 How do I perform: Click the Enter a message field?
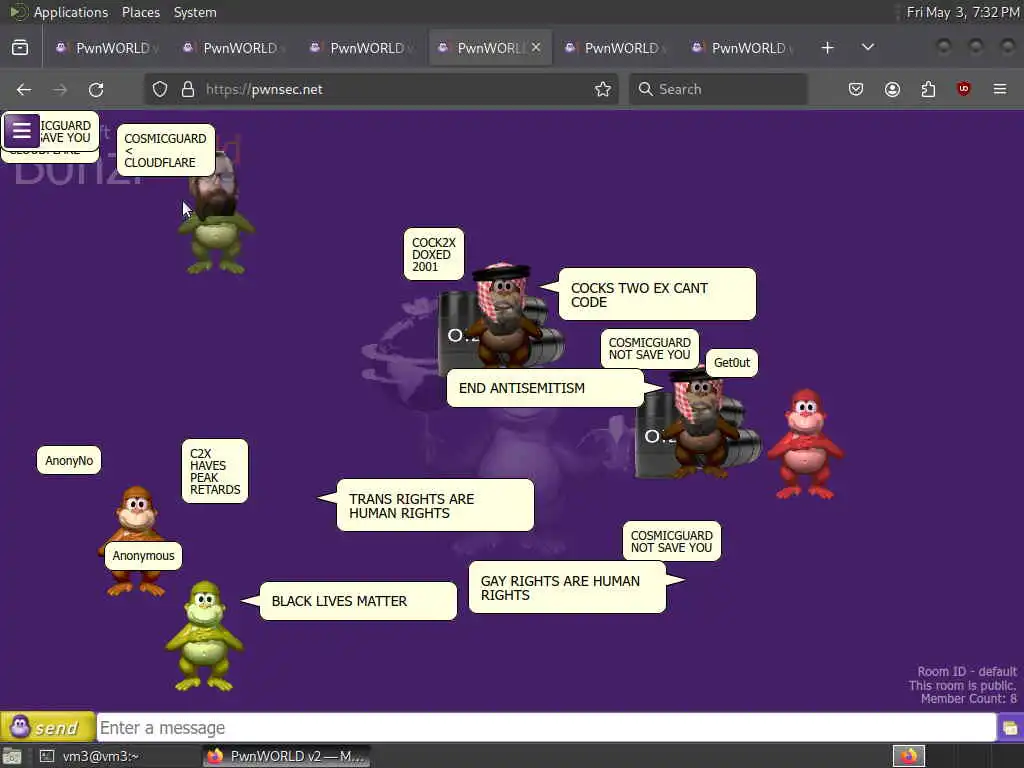[x=546, y=728]
